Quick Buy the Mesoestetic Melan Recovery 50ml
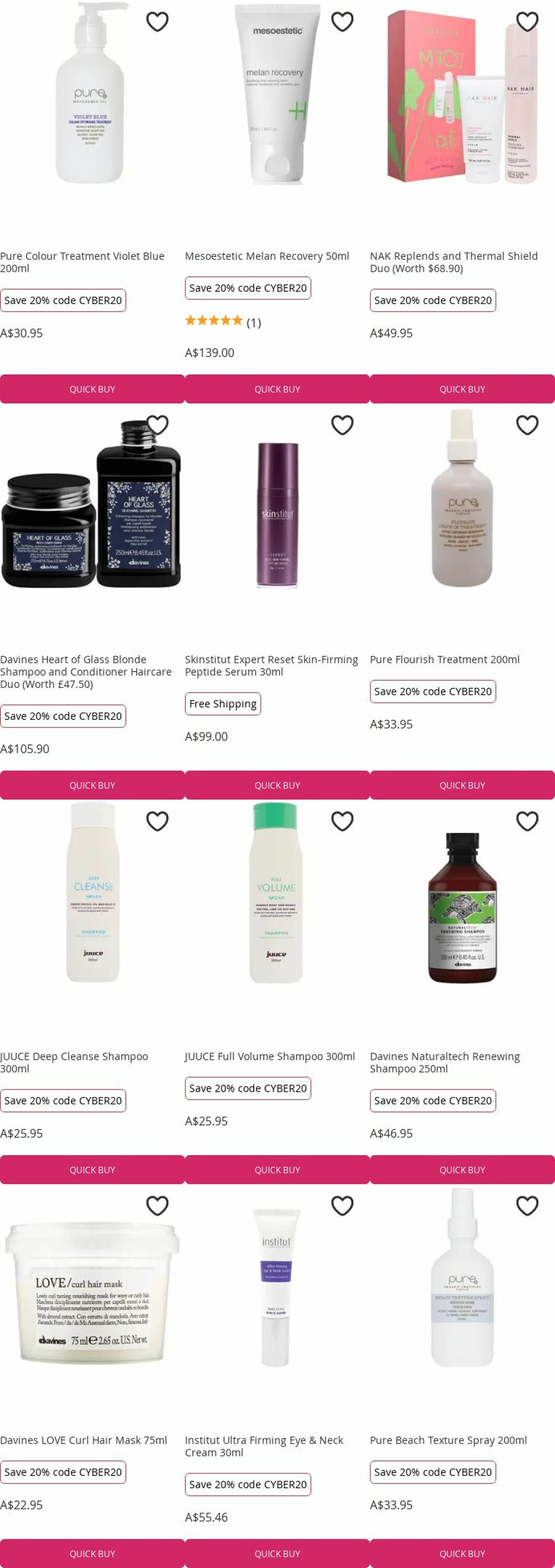Viewport: 555px width, 1568px height. click(277, 389)
